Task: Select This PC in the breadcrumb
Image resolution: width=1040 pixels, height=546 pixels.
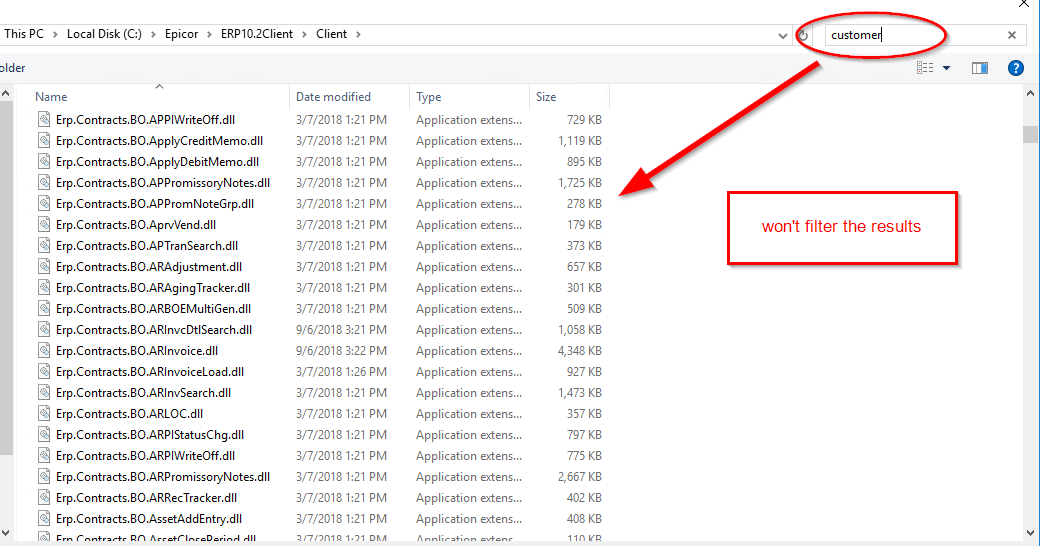Action: [24, 34]
